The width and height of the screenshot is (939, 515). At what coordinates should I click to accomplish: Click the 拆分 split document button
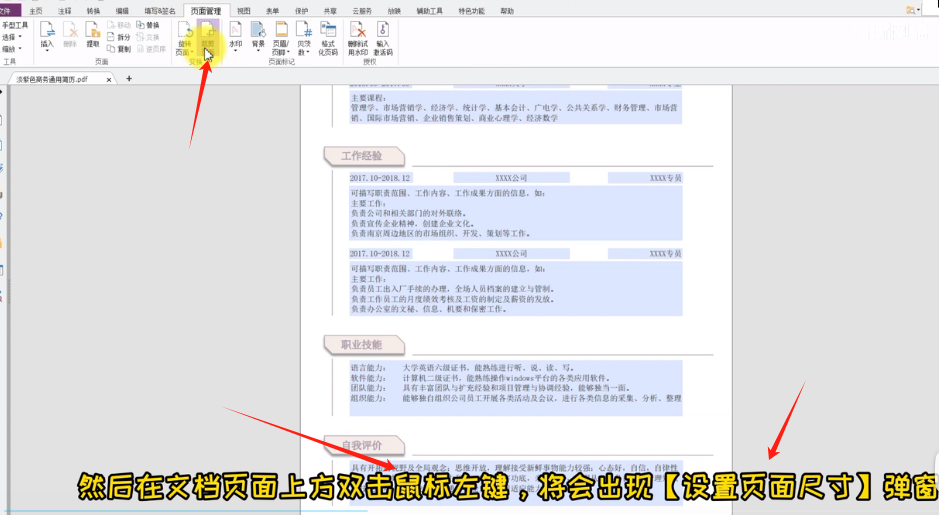click(119, 37)
